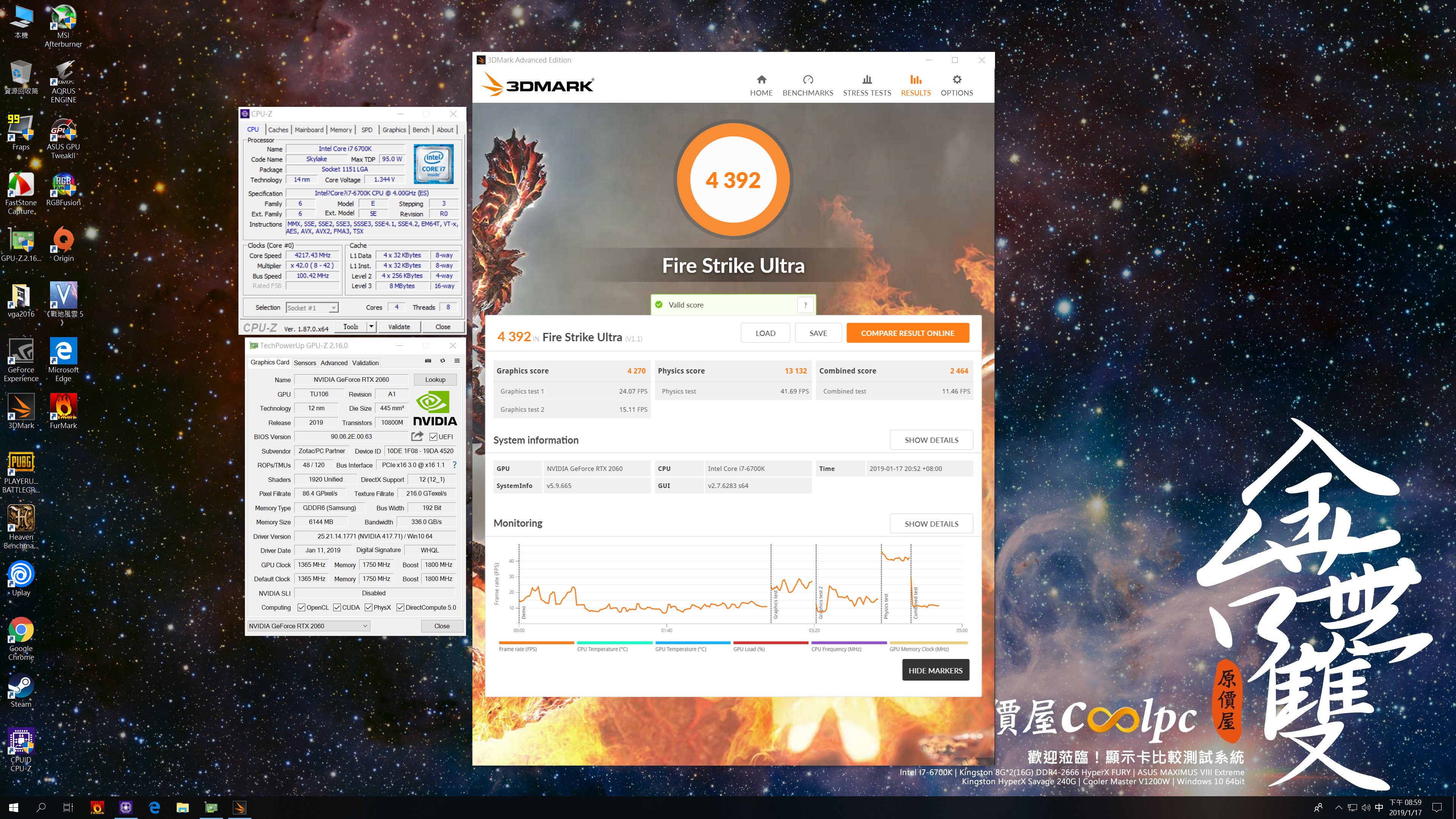Toggle OpenCL checkbox in GPU-Z
The width and height of the screenshot is (1456, 819).
301,607
